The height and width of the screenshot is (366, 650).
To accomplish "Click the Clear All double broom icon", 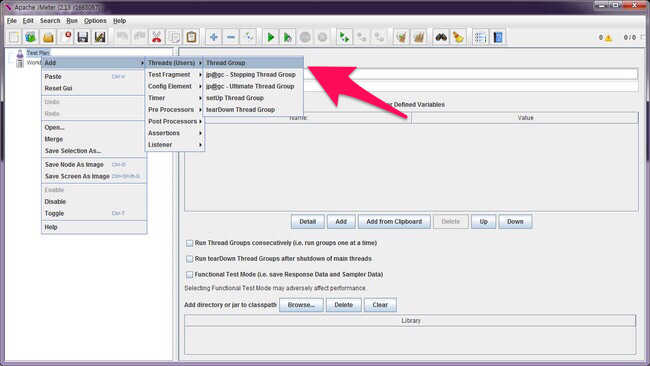I will [418, 37].
